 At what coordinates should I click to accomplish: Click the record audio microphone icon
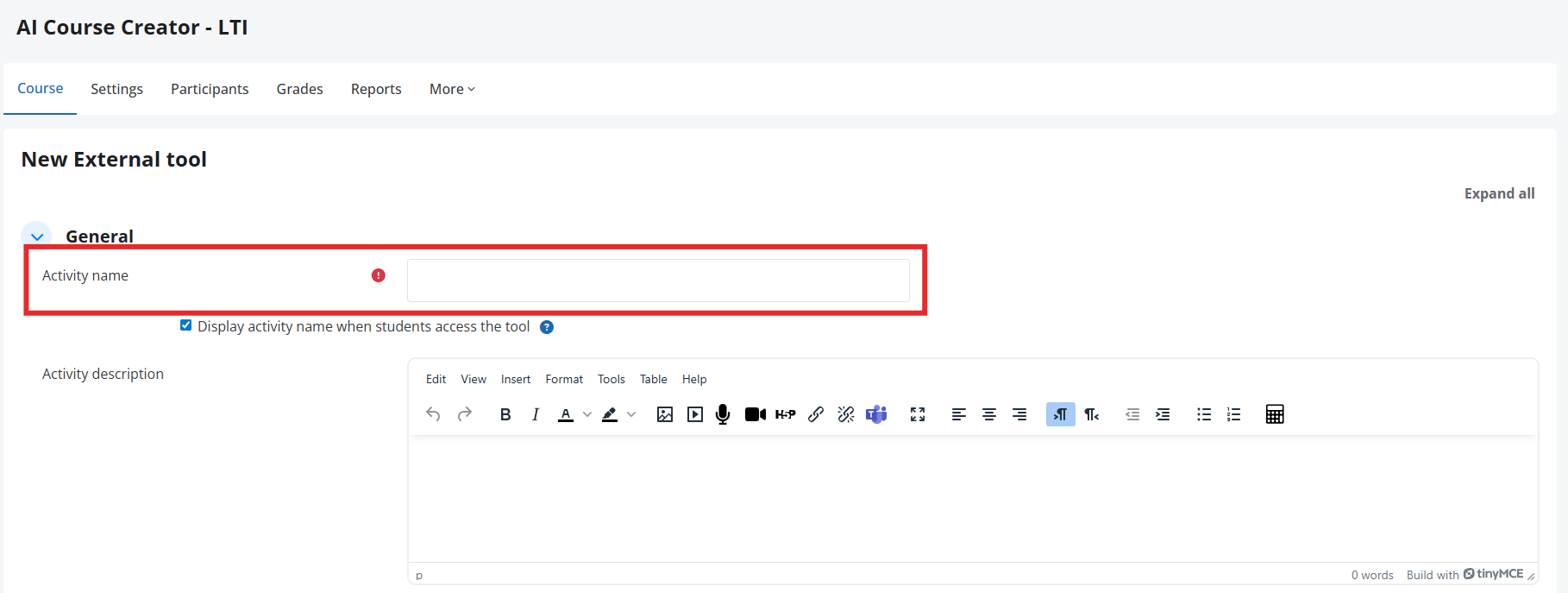pyautogui.click(x=723, y=414)
